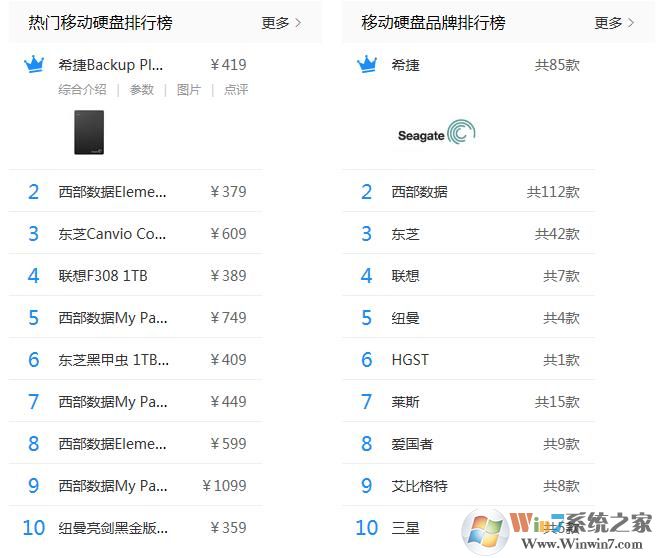Select the 纽曼 brand entry
659x558 pixels.
click(406, 318)
